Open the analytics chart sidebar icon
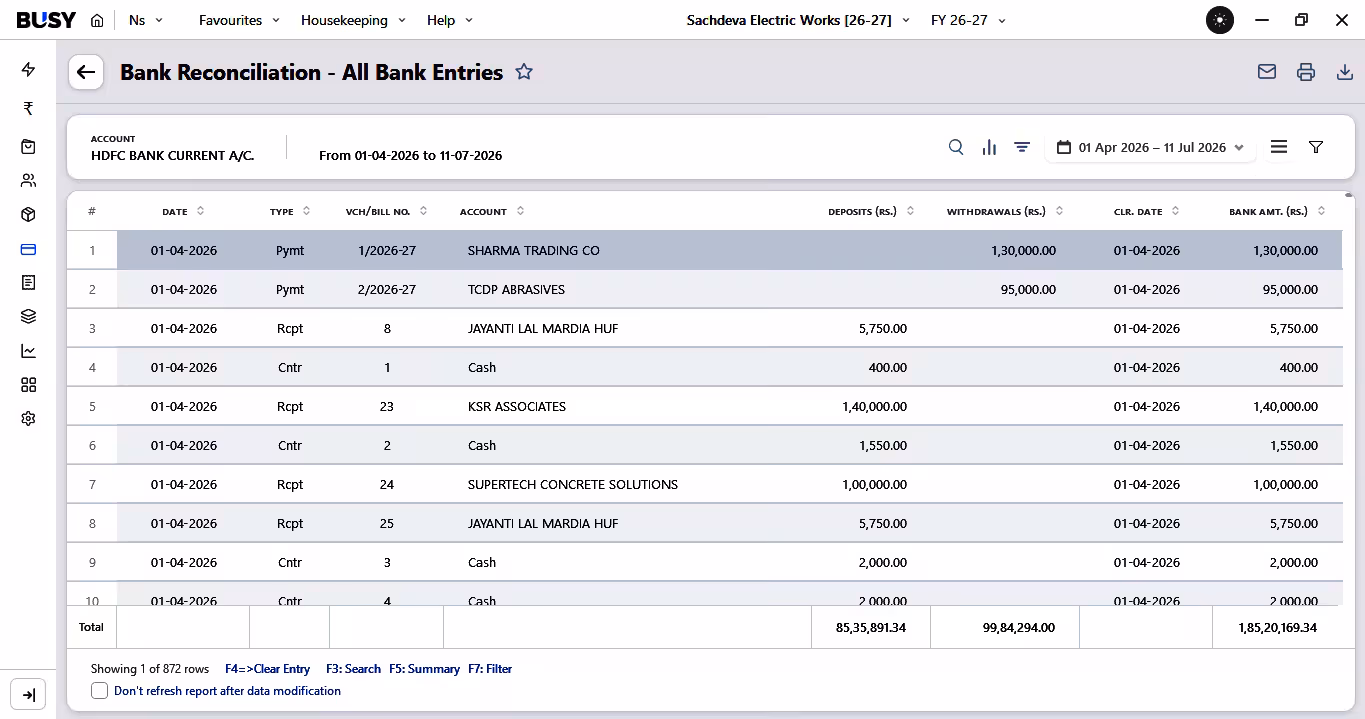The height and width of the screenshot is (719, 1365). (28, 351)
